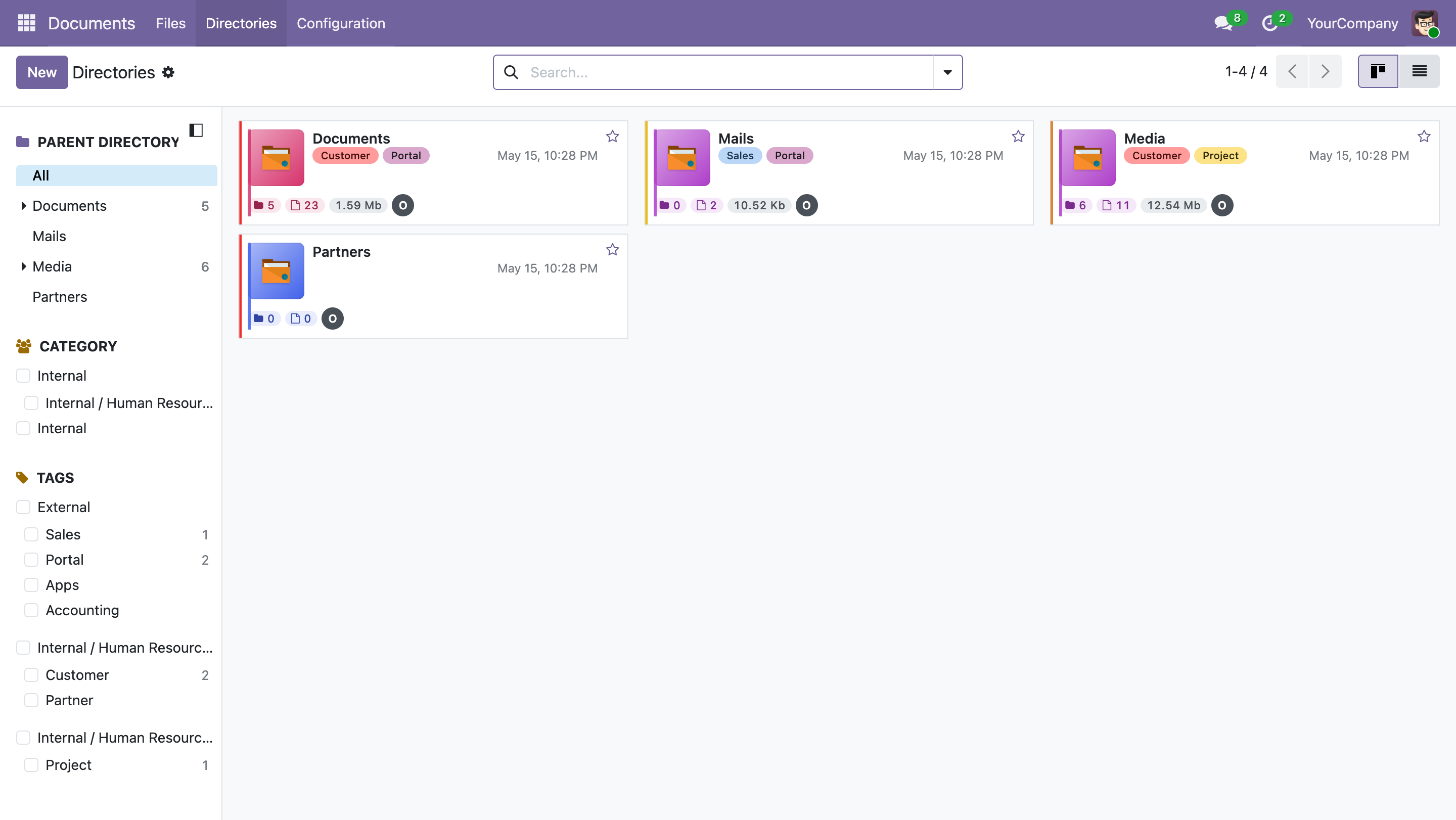Screen dimensions: 1456x820
Task: Click the Documents card folder thumbnail
Action: pyautogui.click(x=277, y=158)
